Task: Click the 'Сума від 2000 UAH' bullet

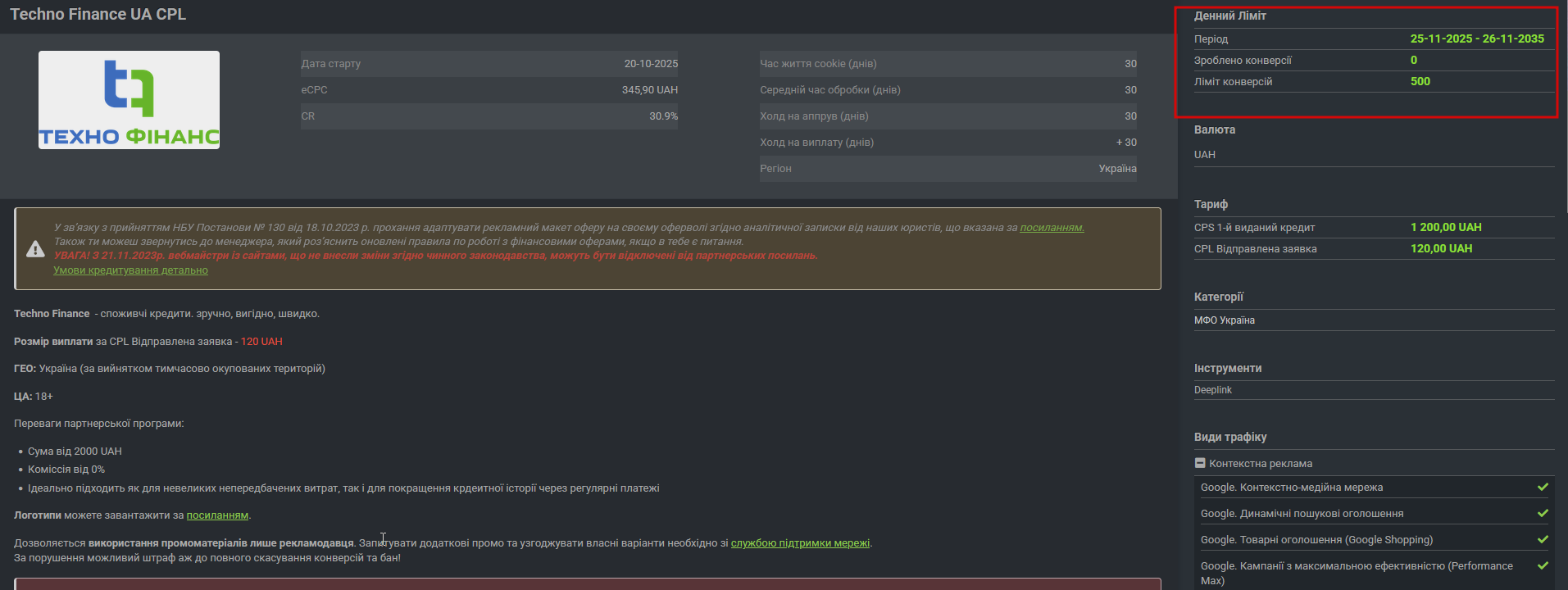Action: (75, 452)
